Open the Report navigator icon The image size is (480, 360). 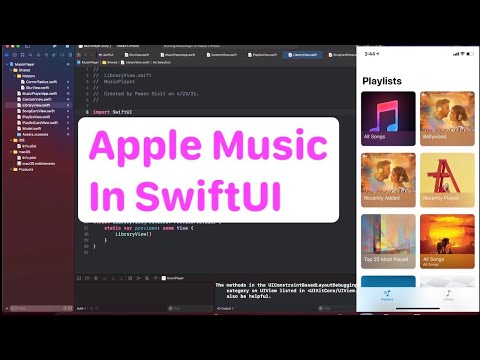(70, 55)
